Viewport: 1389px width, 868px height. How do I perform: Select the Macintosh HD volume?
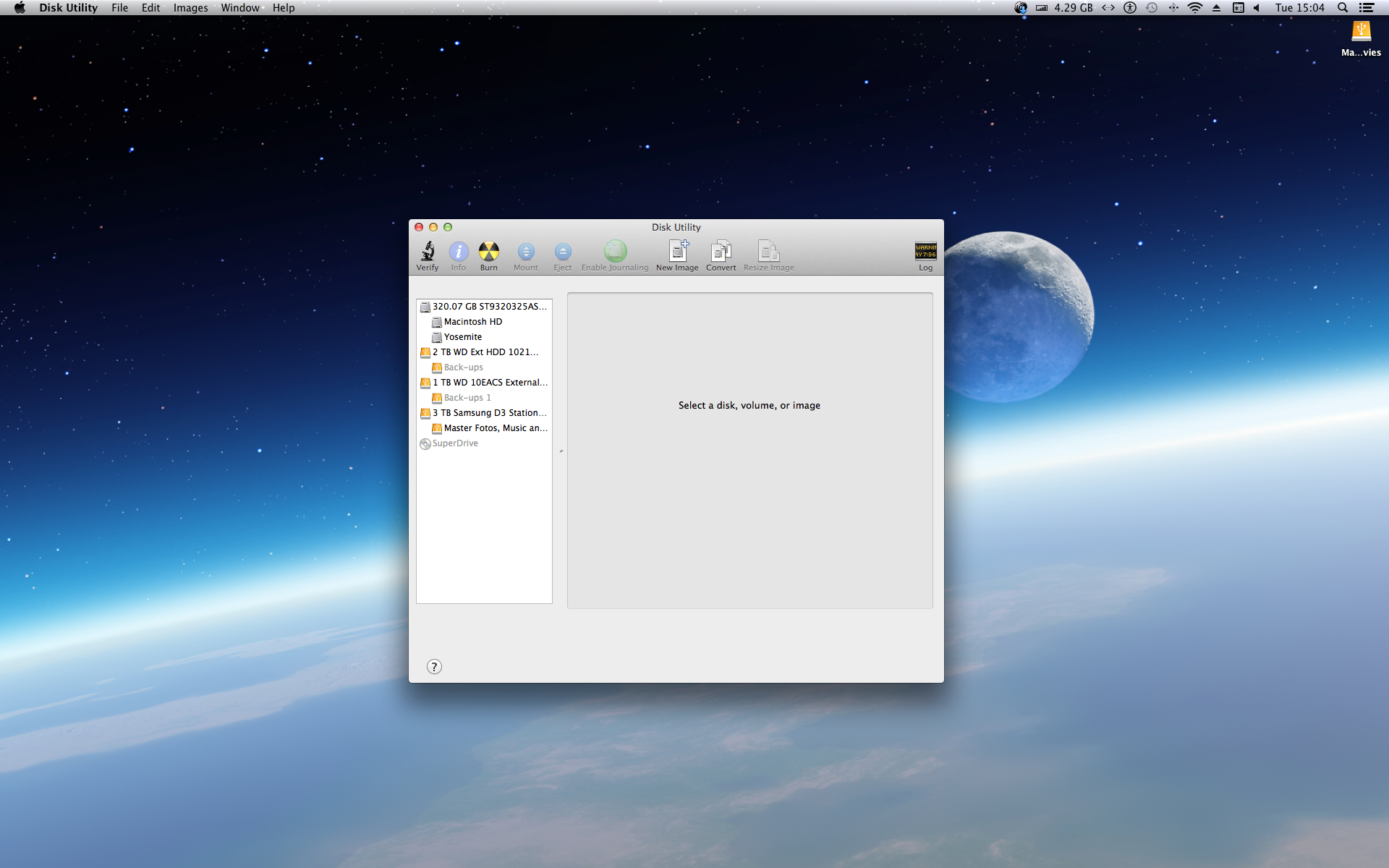pyautogui.click(x=484, y=322)
